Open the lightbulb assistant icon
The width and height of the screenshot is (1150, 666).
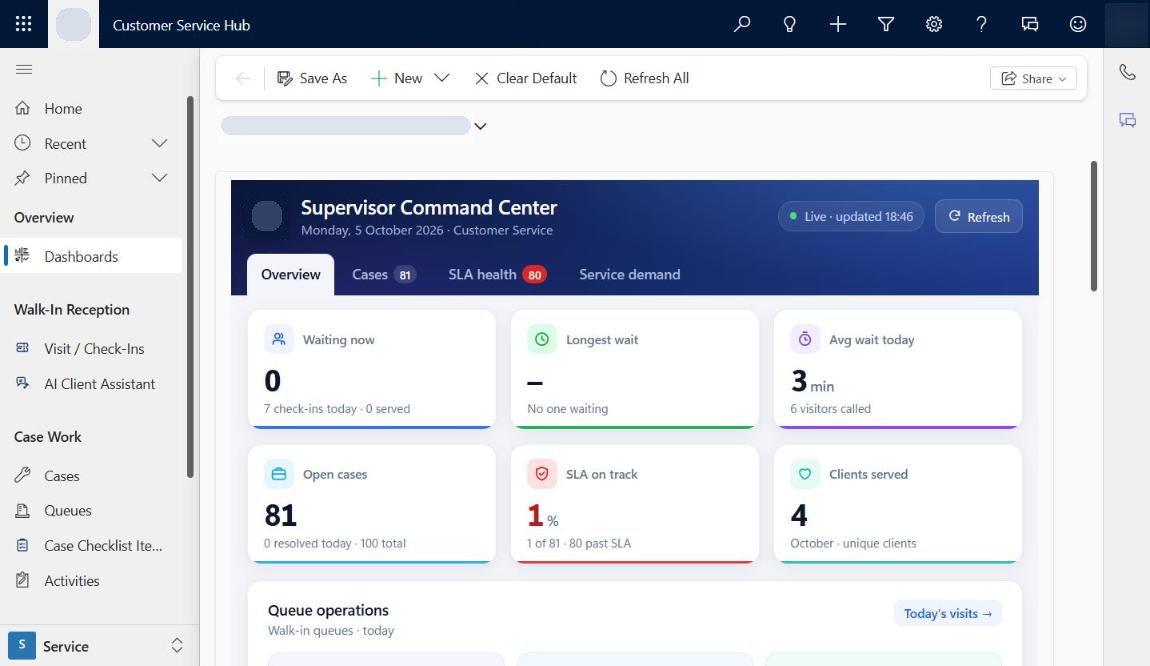coord(789,24)
